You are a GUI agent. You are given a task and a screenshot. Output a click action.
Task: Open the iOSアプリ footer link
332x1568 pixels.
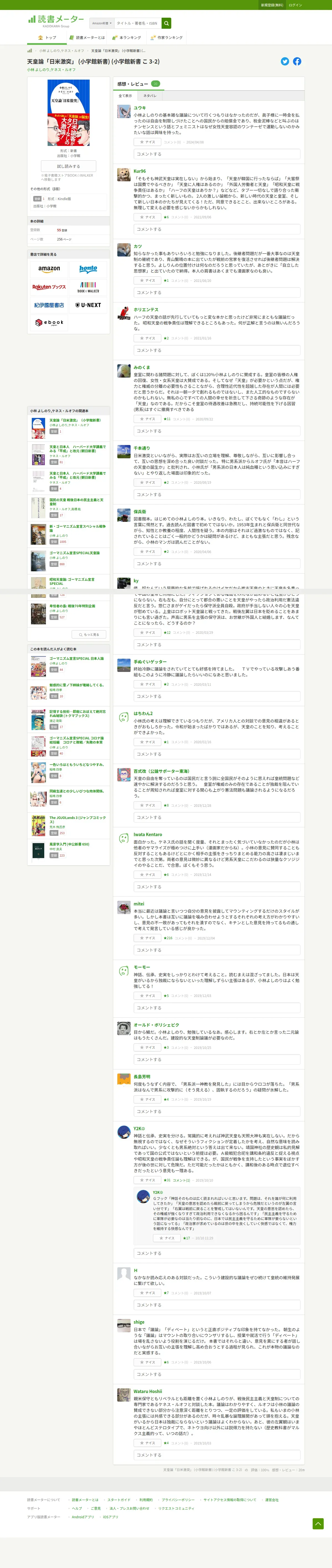point(110,1517)
